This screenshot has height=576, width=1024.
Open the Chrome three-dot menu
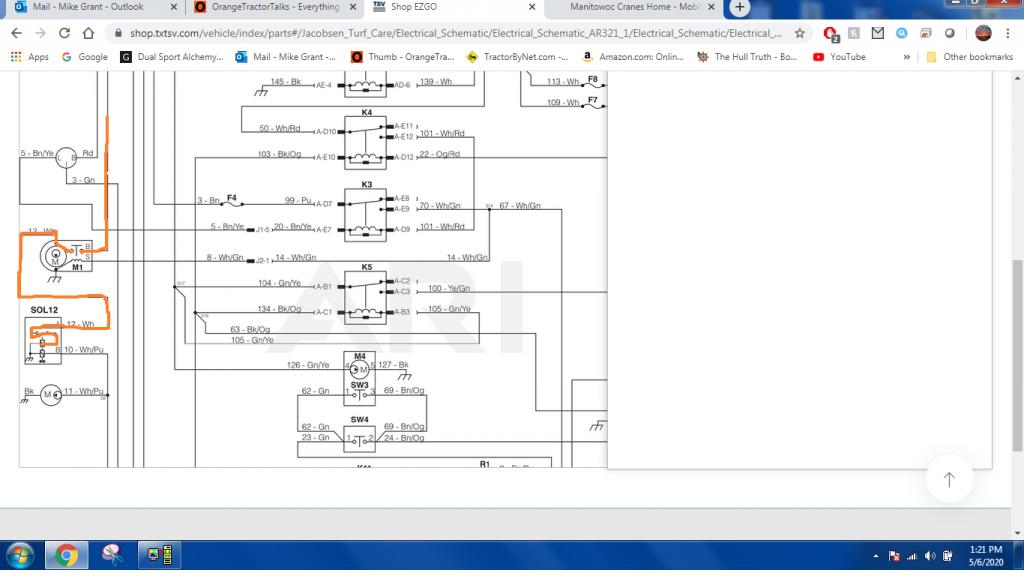pyautogui.click(x=1009, y=33)
